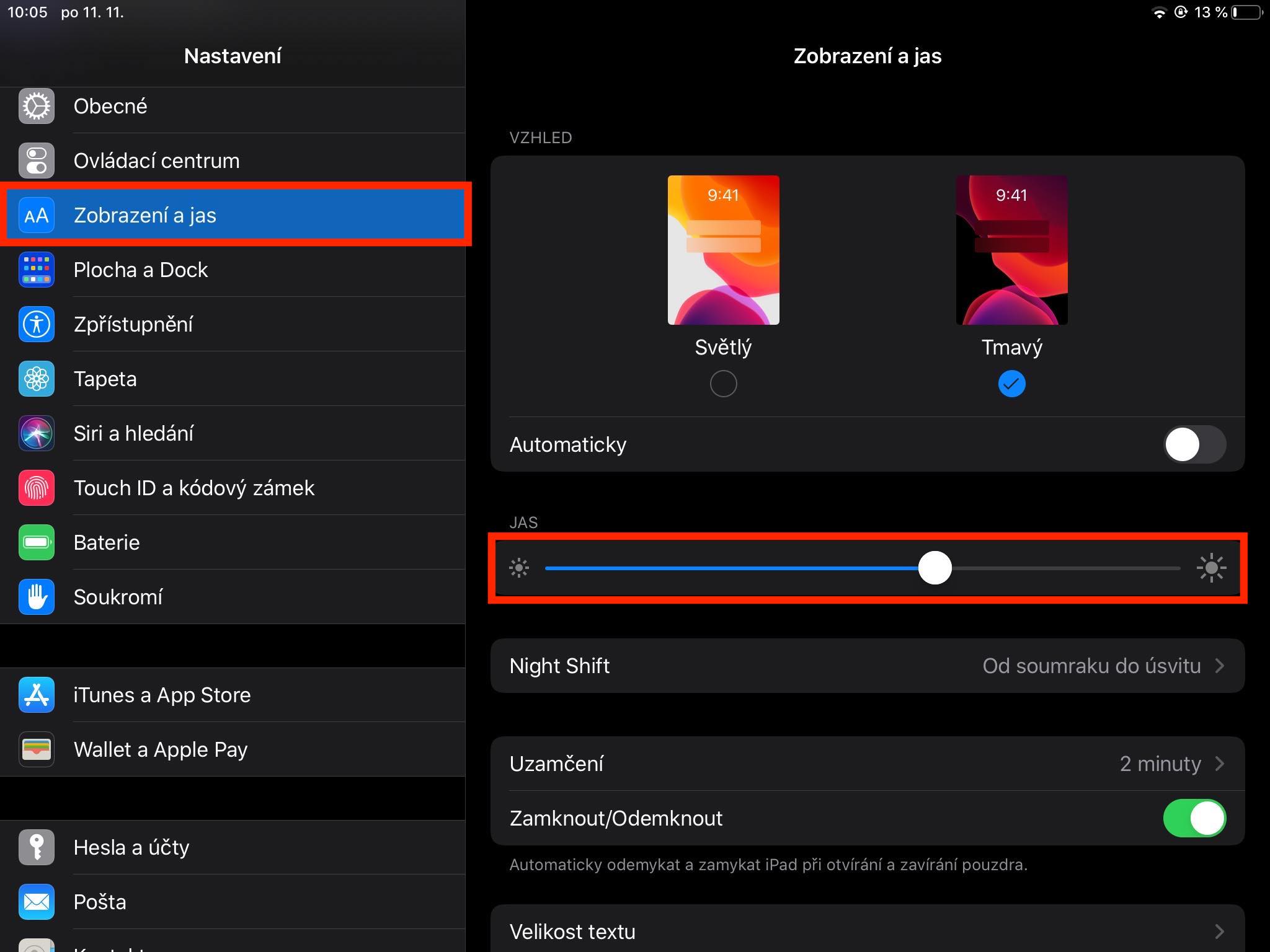
Task: Tap the iTunes a App Store icon
Action: (37, 695)
